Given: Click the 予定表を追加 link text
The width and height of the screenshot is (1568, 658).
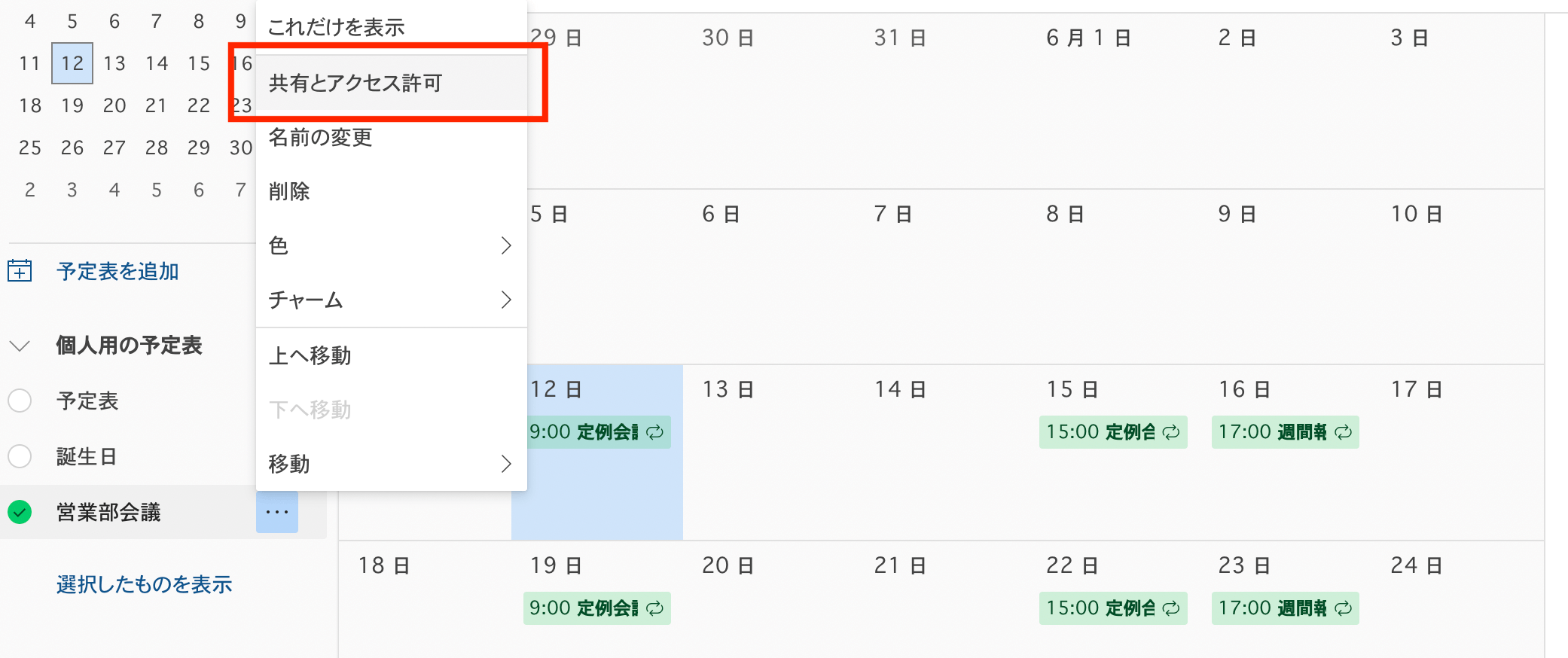Looking at the screenshot, I should point(117,271).
